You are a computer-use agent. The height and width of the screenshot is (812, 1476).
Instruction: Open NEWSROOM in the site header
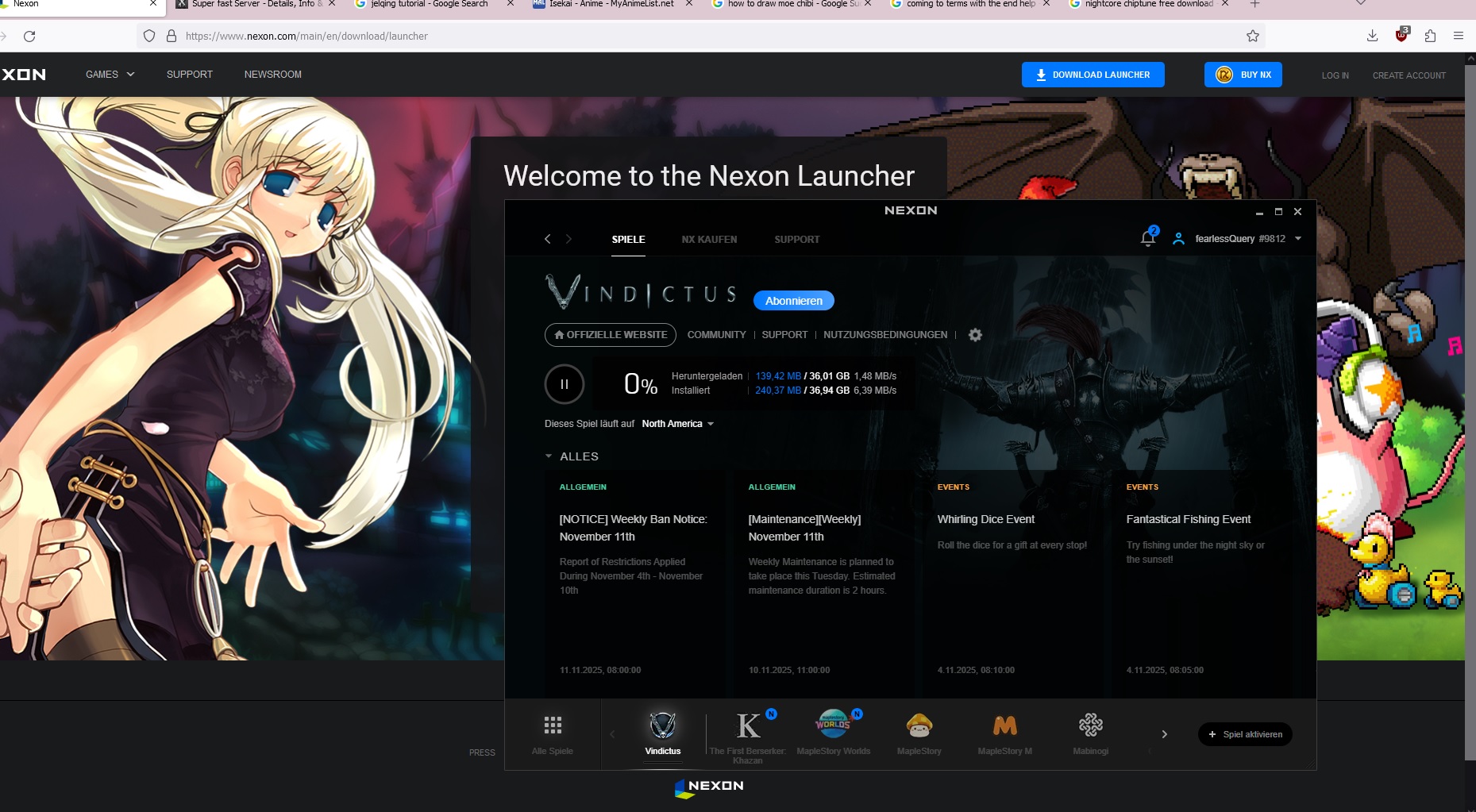pos(273,75)
